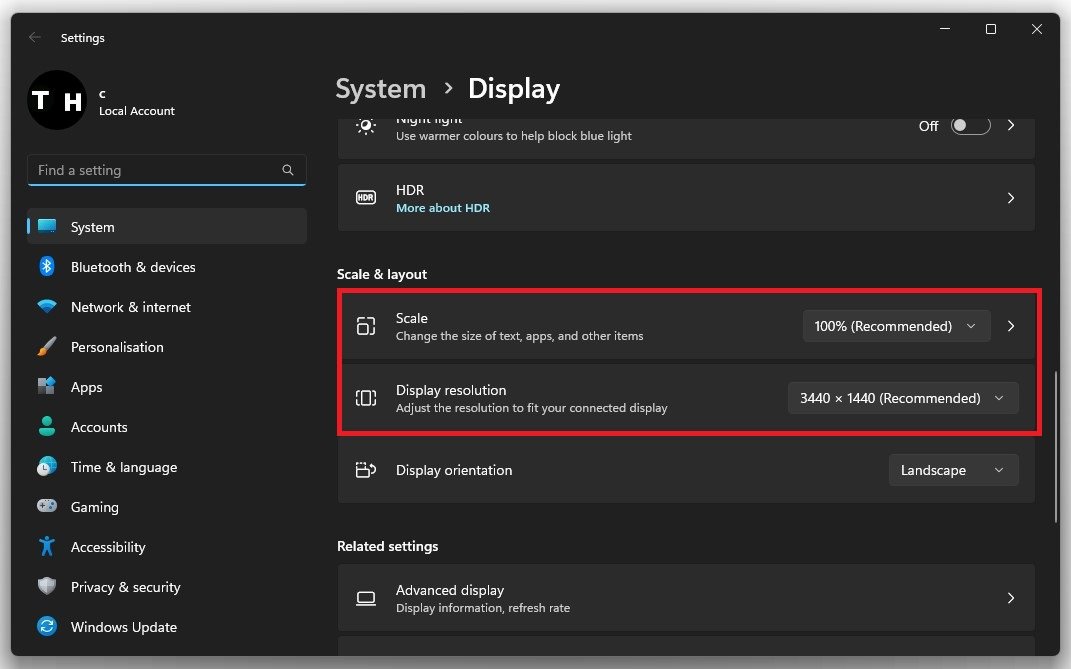Image resolution: width=1071 pixels, height=669 pixels.
Task: Click the vertical scrollbar on the right
Action: click(x=1056, y=445)
